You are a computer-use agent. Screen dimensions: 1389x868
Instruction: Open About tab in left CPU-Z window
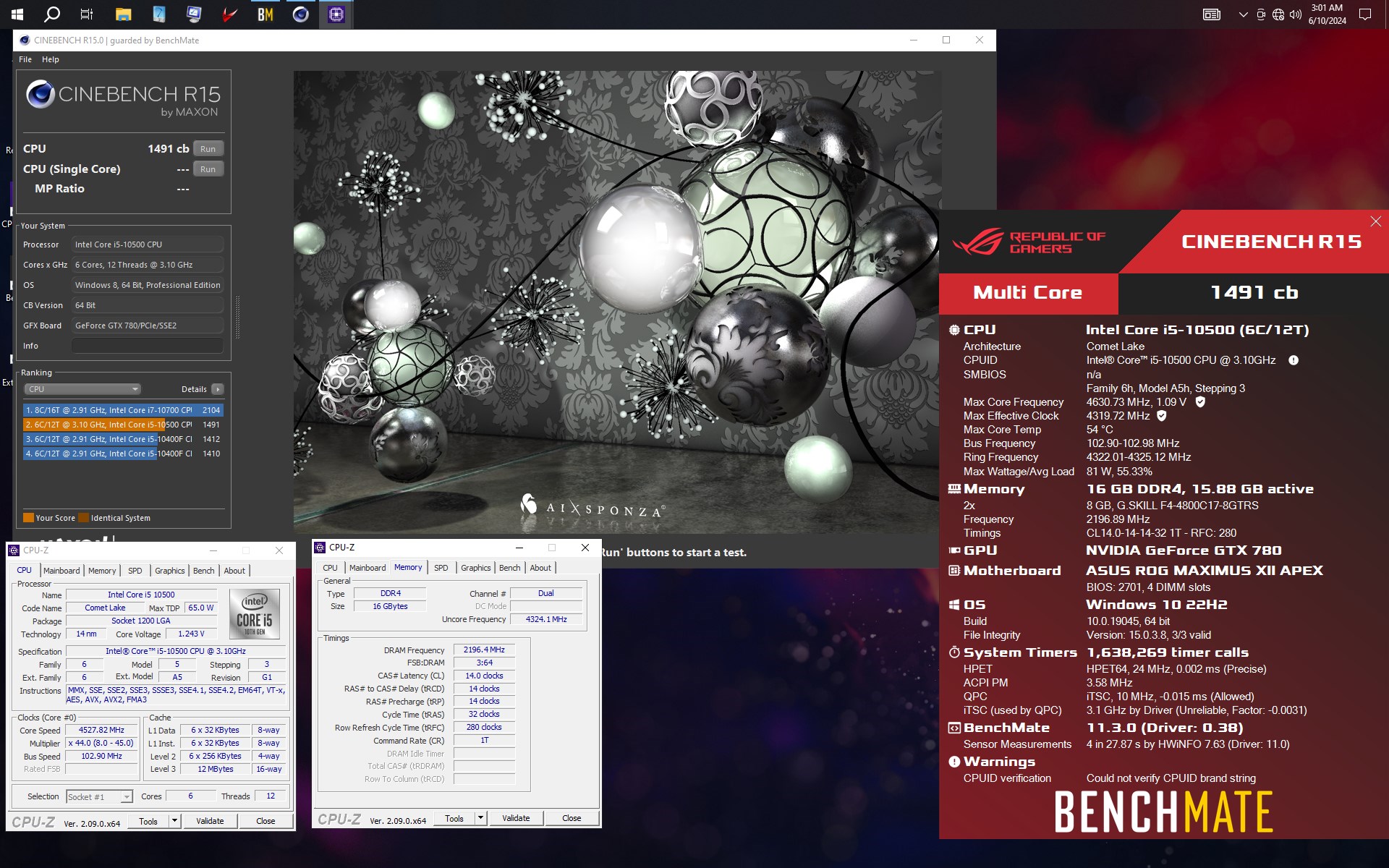click(x=234, y=571)
